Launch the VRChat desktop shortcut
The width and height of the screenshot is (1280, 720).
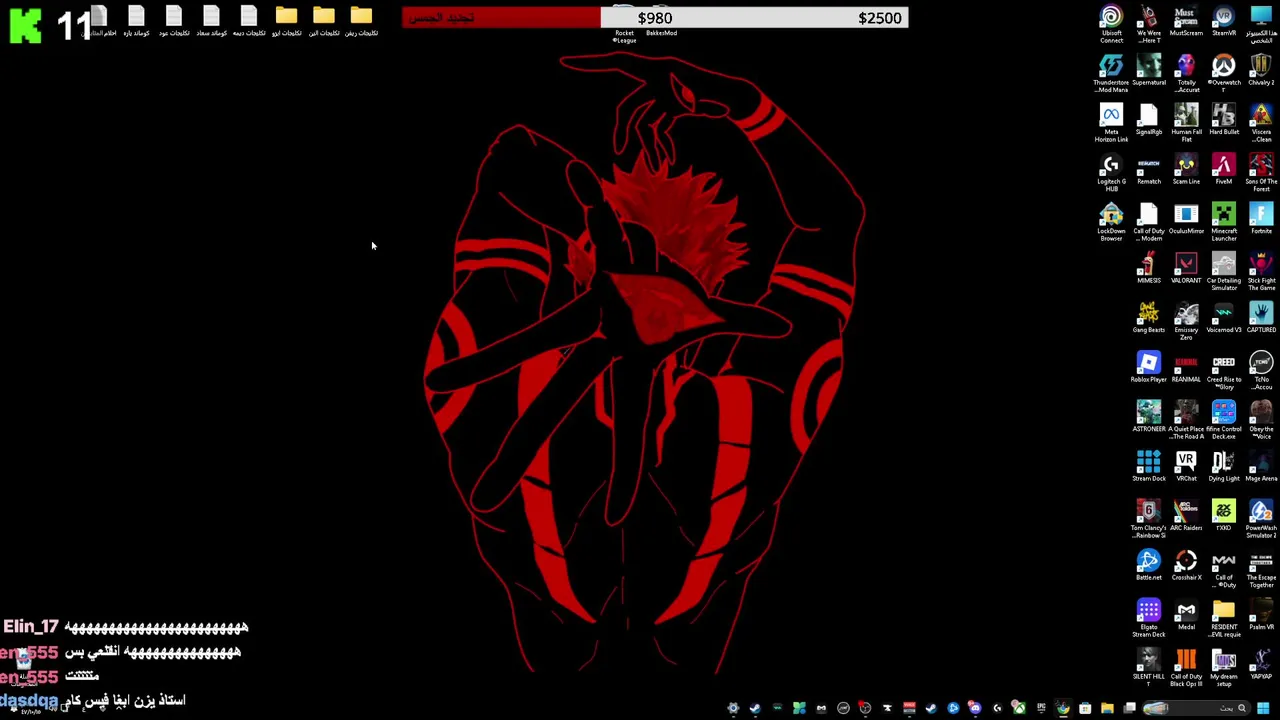point(1186,467)
